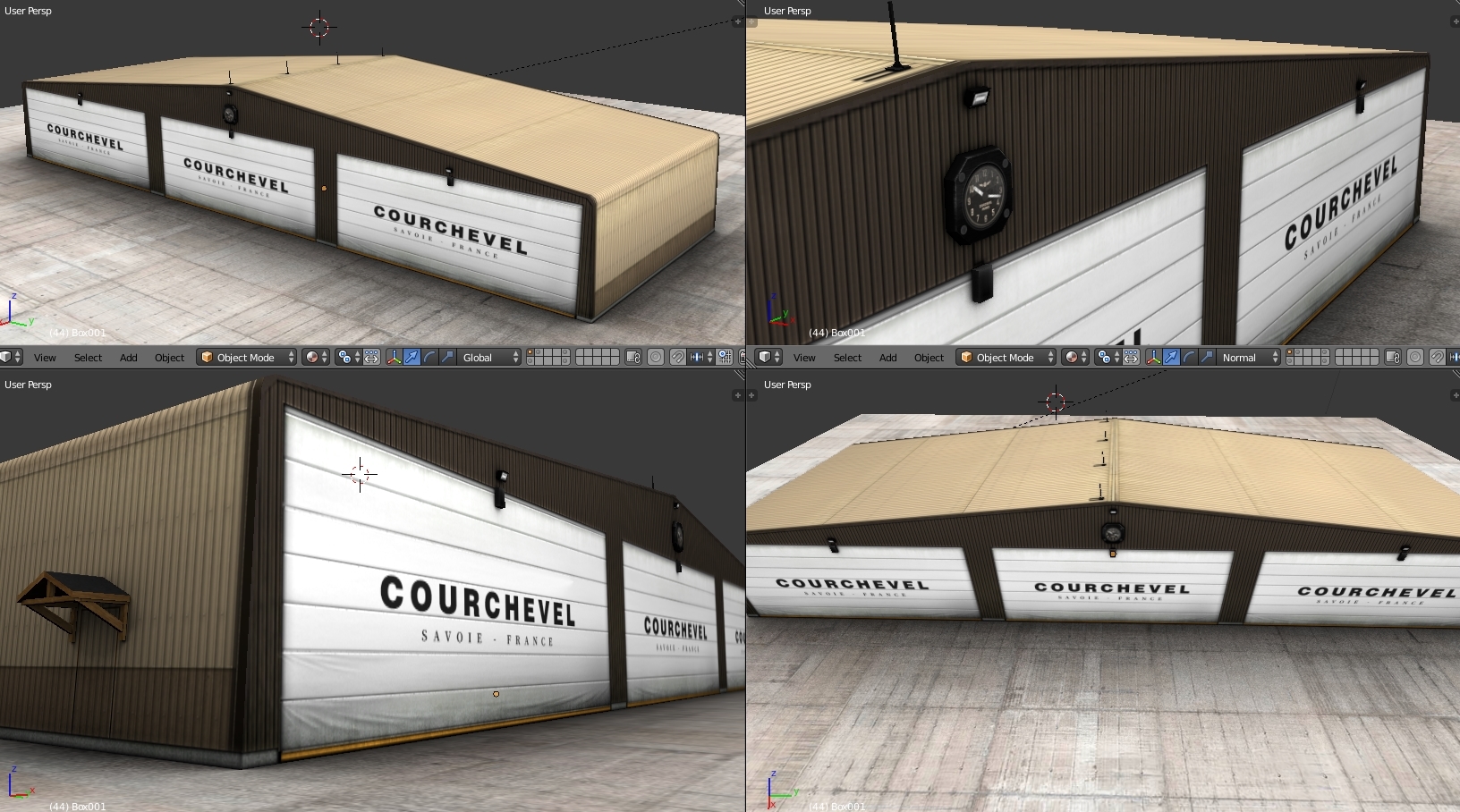Open Add menu in Global-orientation header
Viewport: 1460px width, 812px height.
click(x=129, y=358)
